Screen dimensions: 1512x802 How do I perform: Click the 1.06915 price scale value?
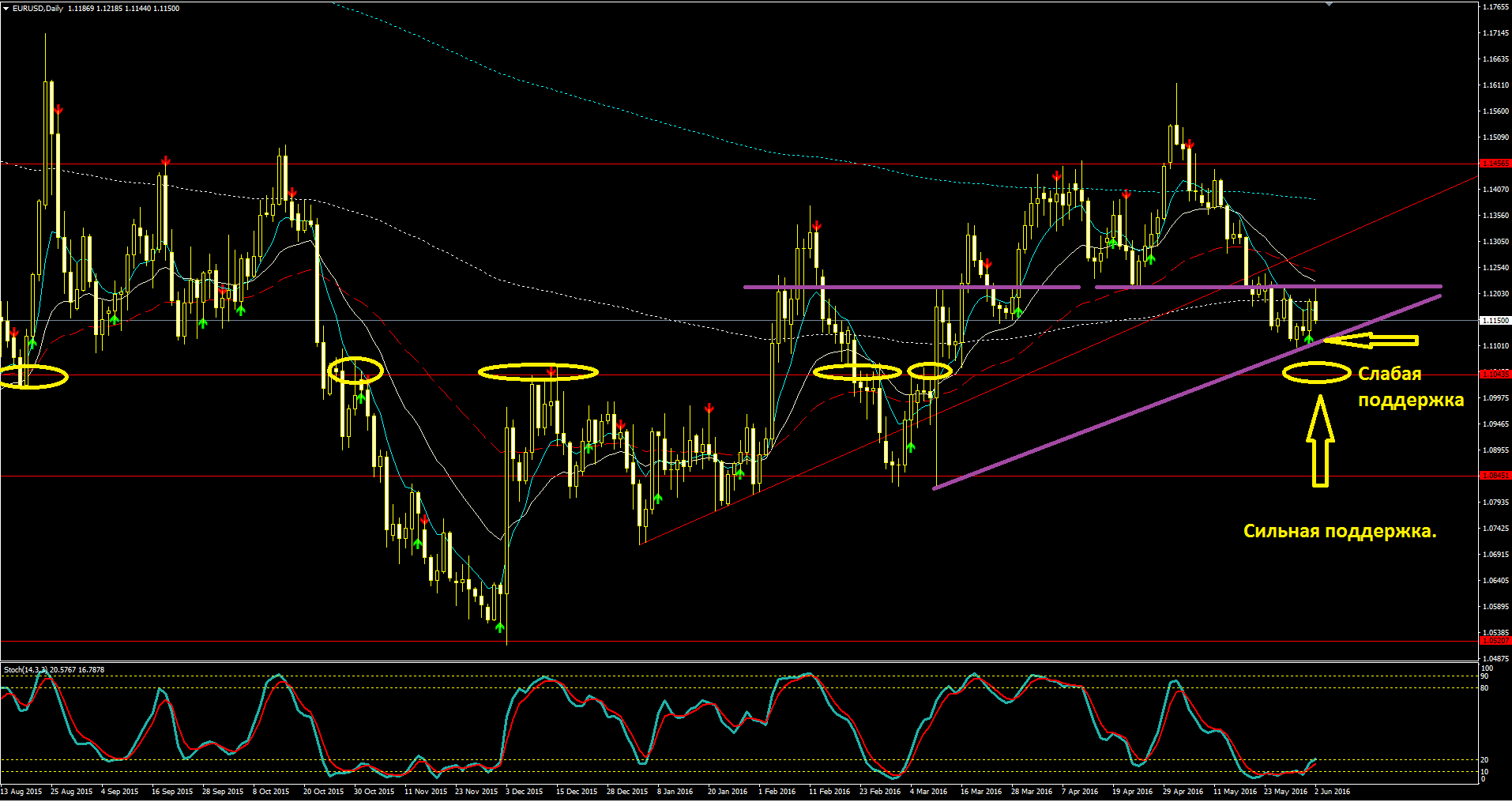coord(1496,555)
